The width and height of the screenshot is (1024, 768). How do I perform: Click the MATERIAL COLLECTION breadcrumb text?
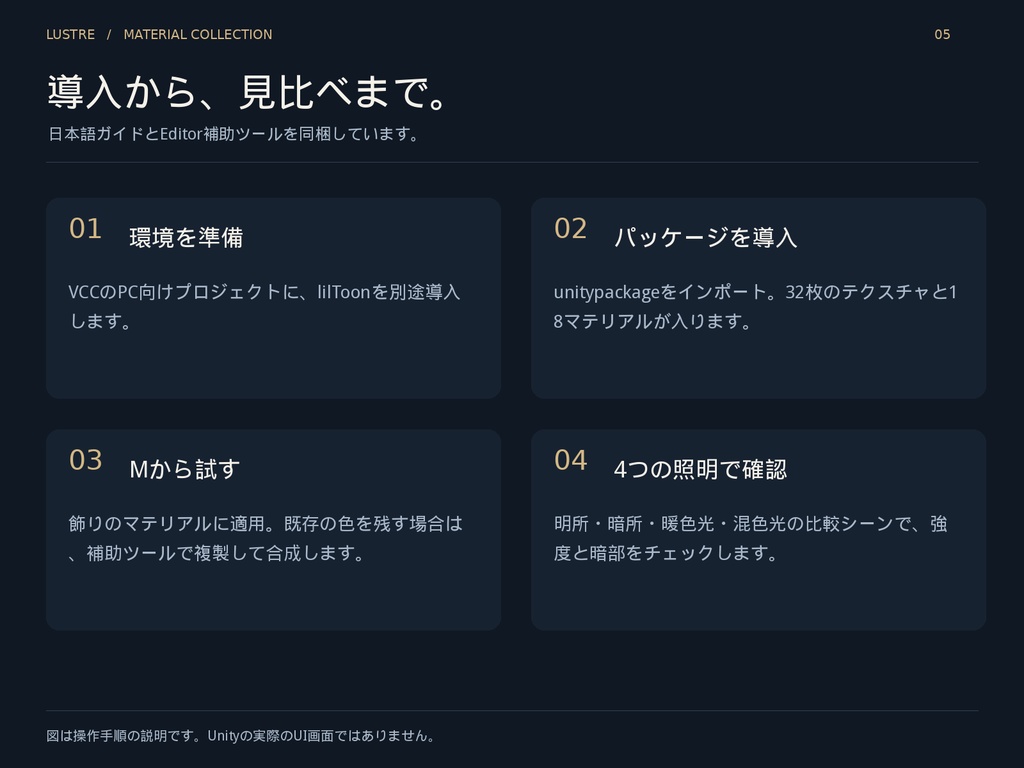(198, 35)
